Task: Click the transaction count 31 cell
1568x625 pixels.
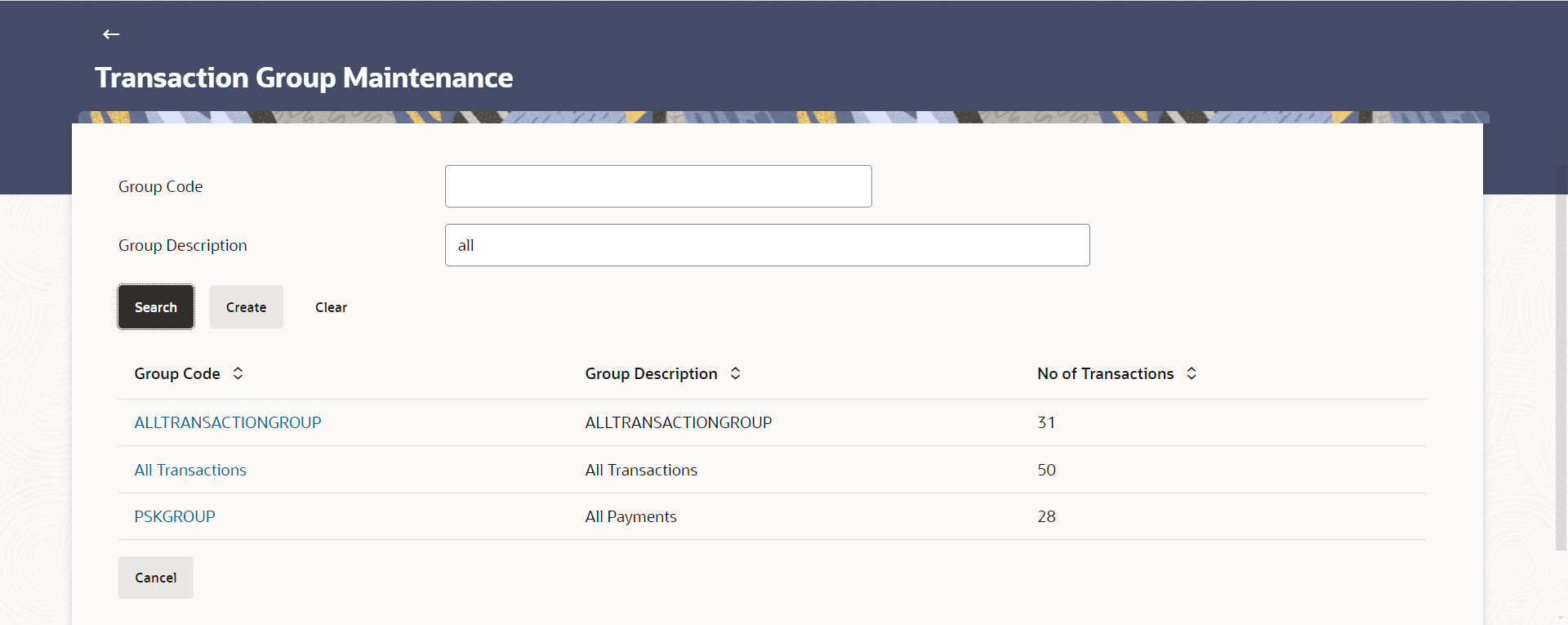Action: 1046,422
